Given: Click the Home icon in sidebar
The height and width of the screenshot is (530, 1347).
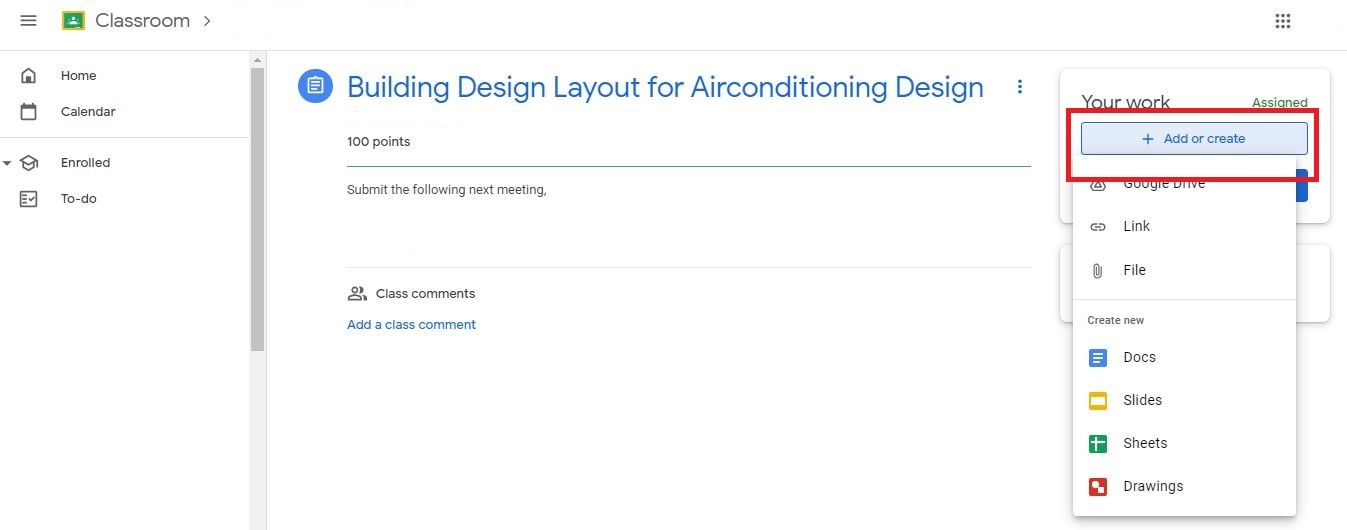Looking at the screenshot, I should point(29,76).
